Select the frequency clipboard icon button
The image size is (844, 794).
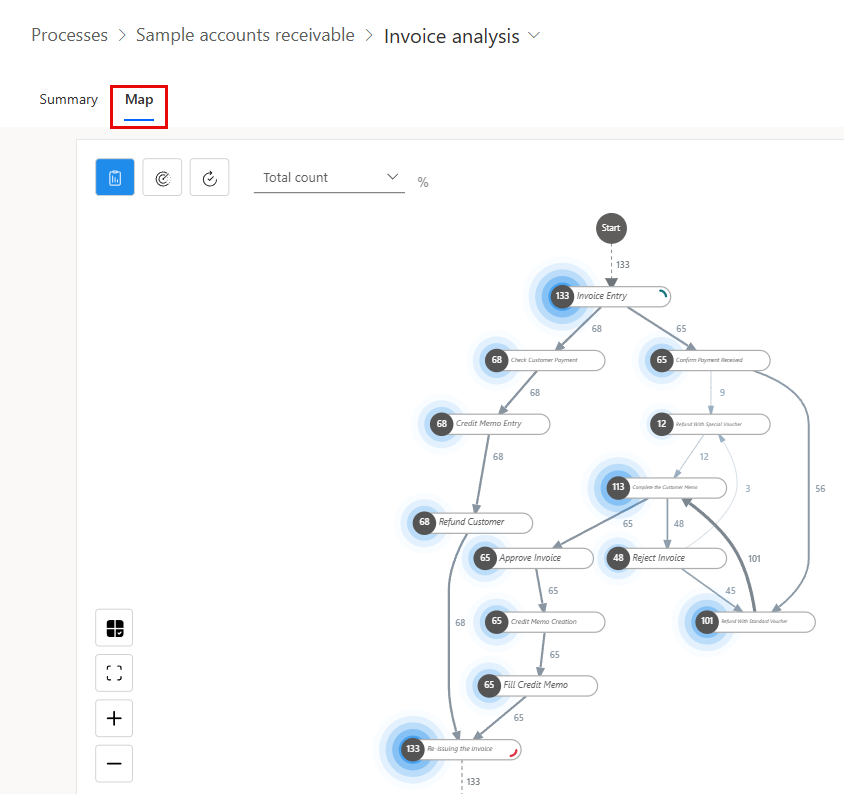point(115,177)
